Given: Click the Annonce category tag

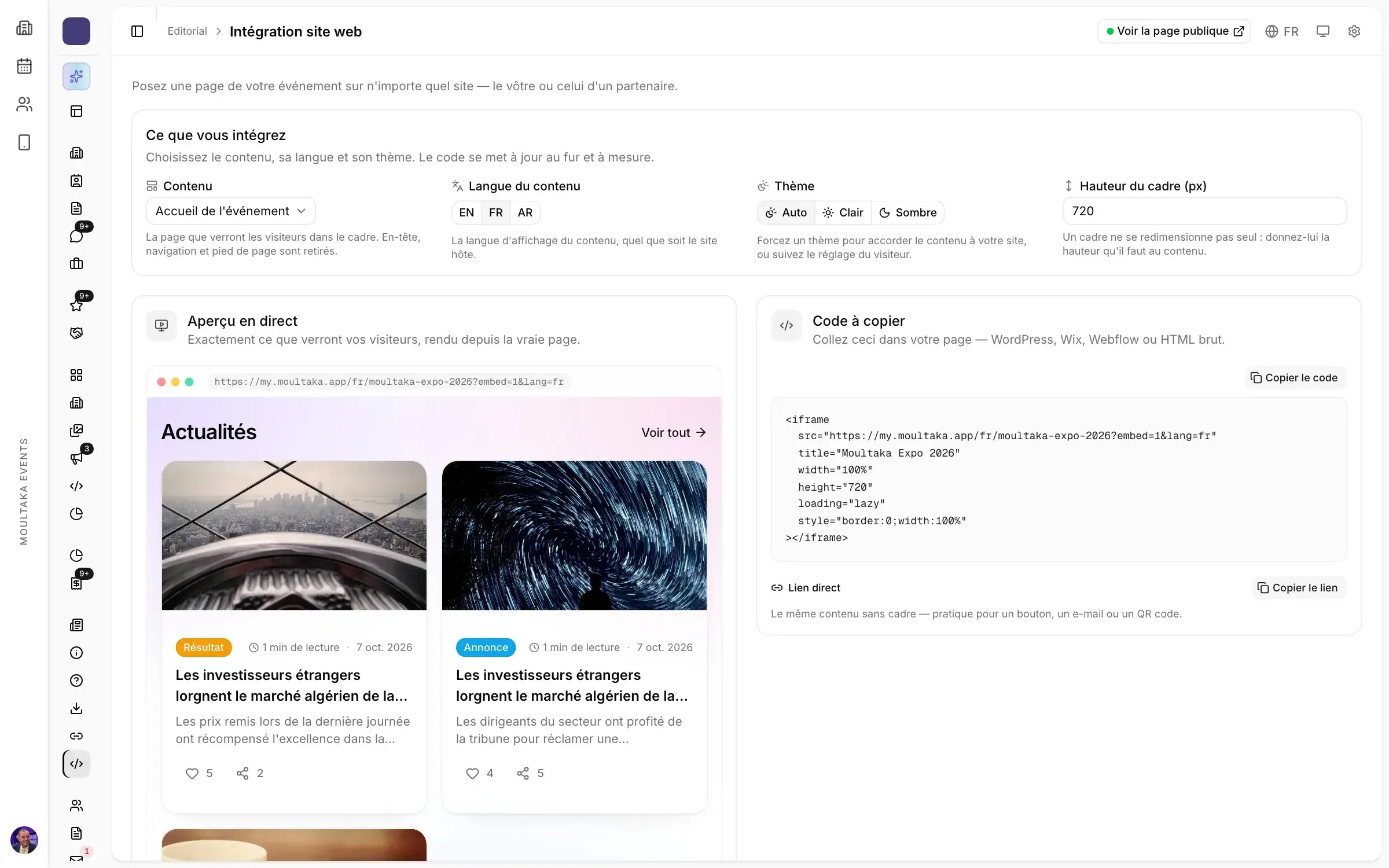Looking at the screenshot, I should coord(486,648).
